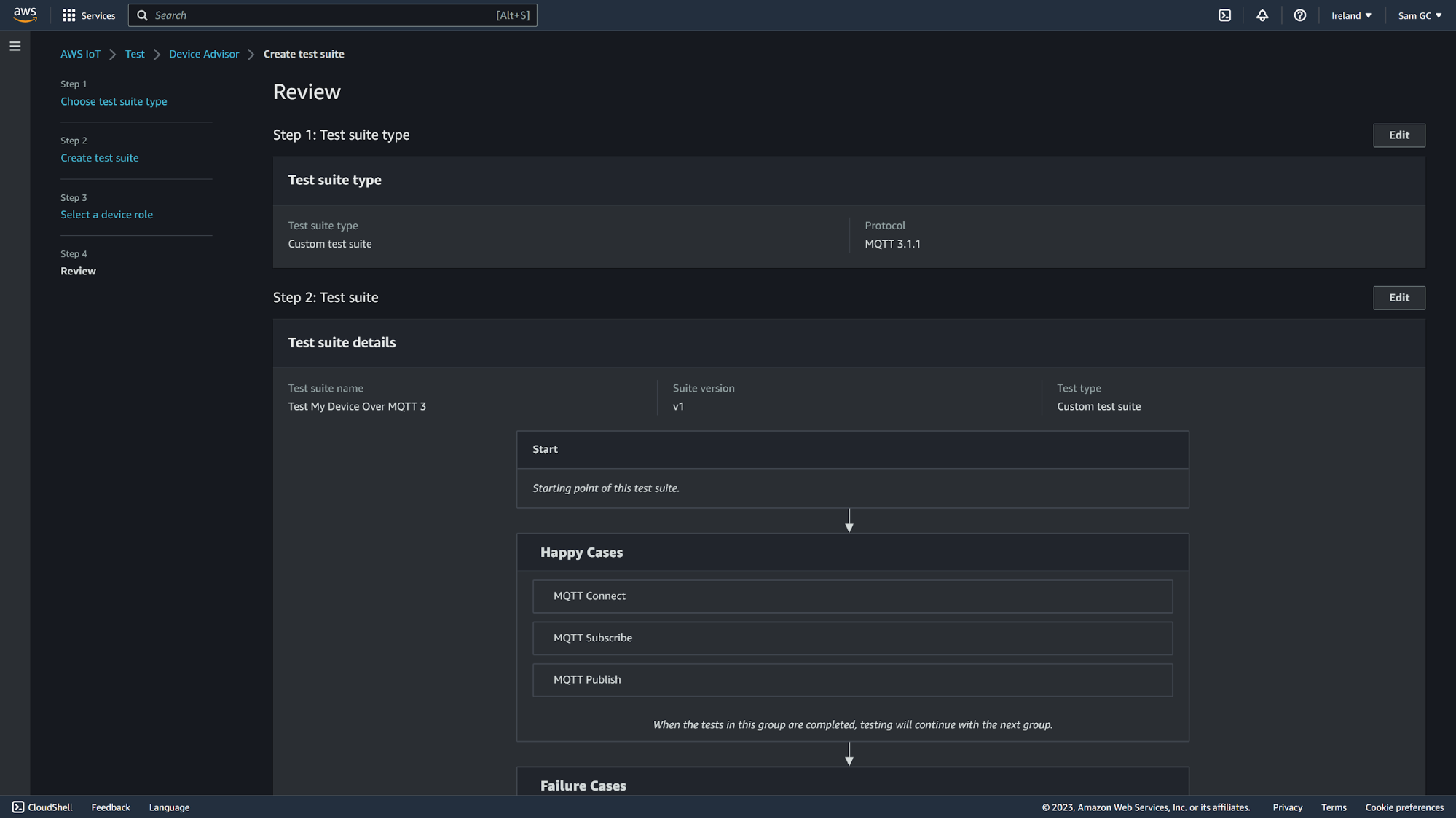Go to Device Advisor breadcrumb
Image resolution: width=1456 pixels, height=819 pixels.
[x=204, y=54]
